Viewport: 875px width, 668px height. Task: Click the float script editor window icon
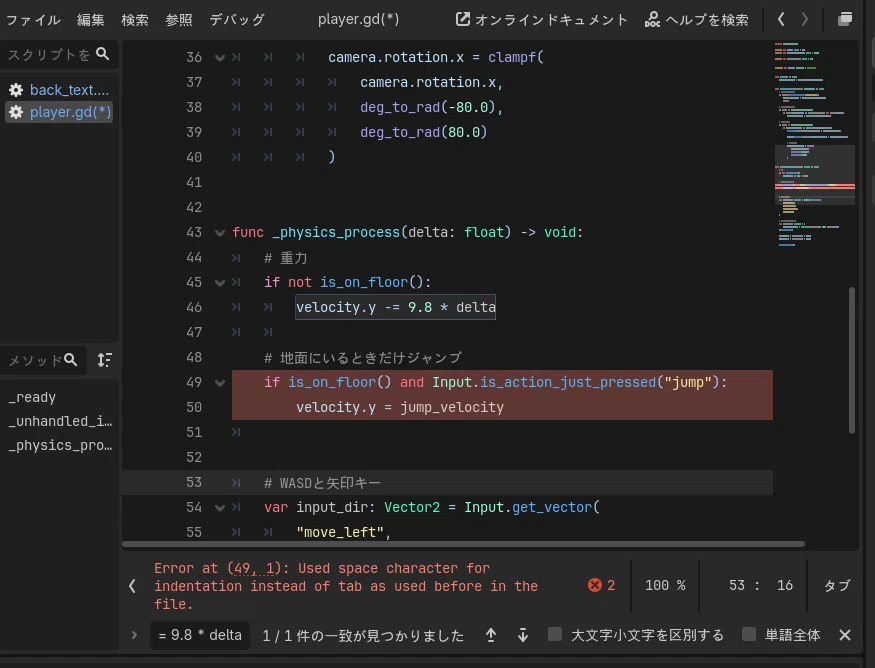[845, 20]
